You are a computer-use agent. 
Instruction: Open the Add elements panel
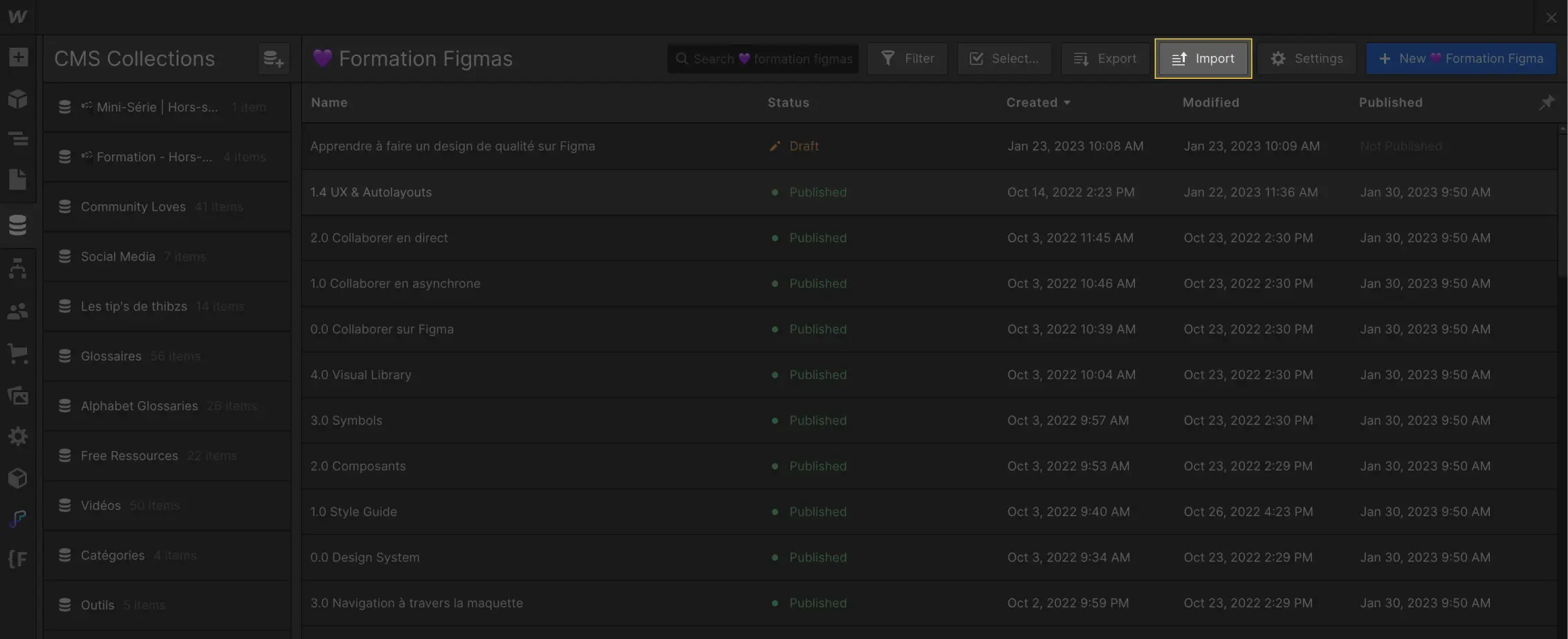pyautogui.click(x=18, y=57)
